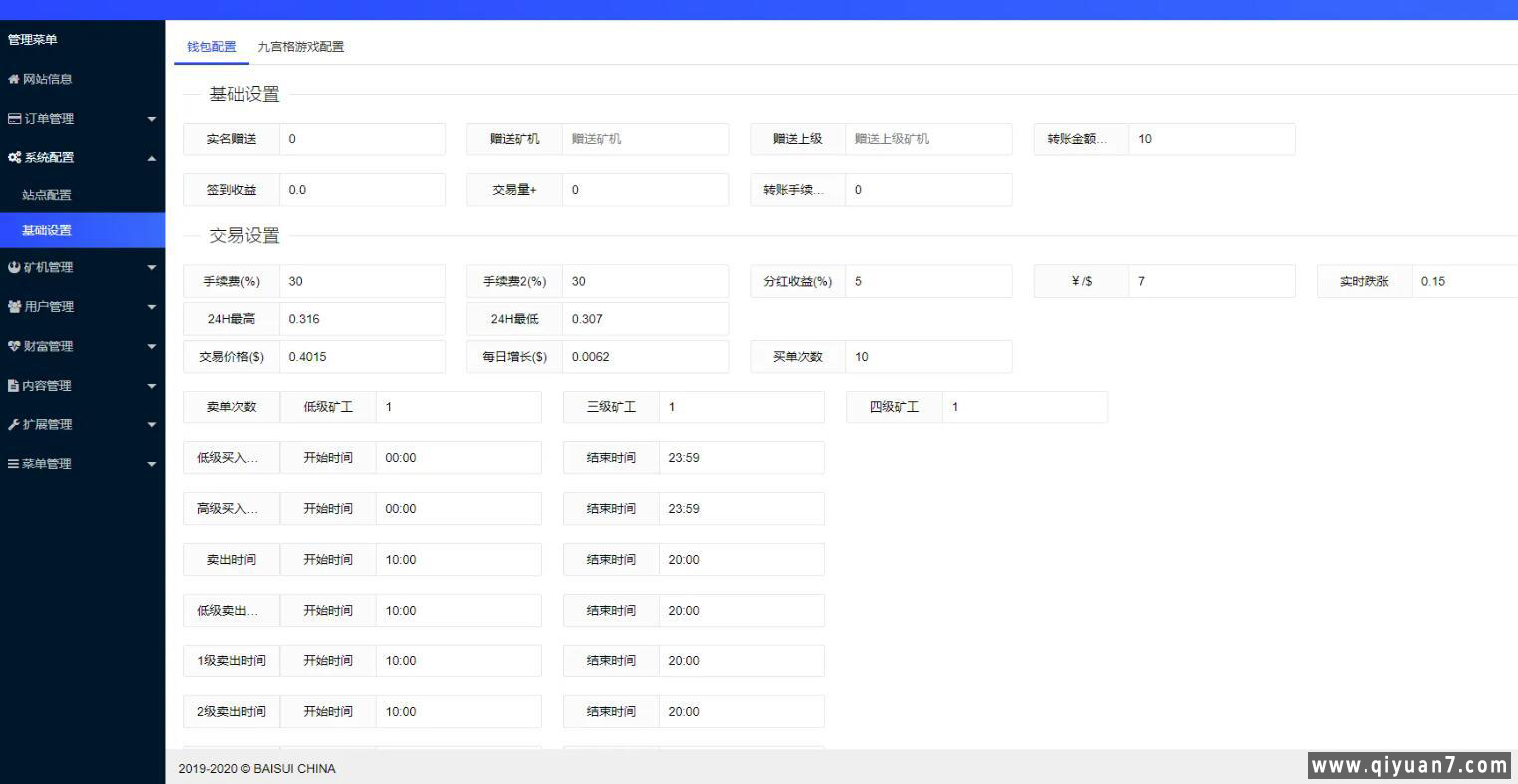The width and height of the screenshot is (1518, 784).
Task: Open 站点配置 in the sidebar
Action: coord(47,195)
